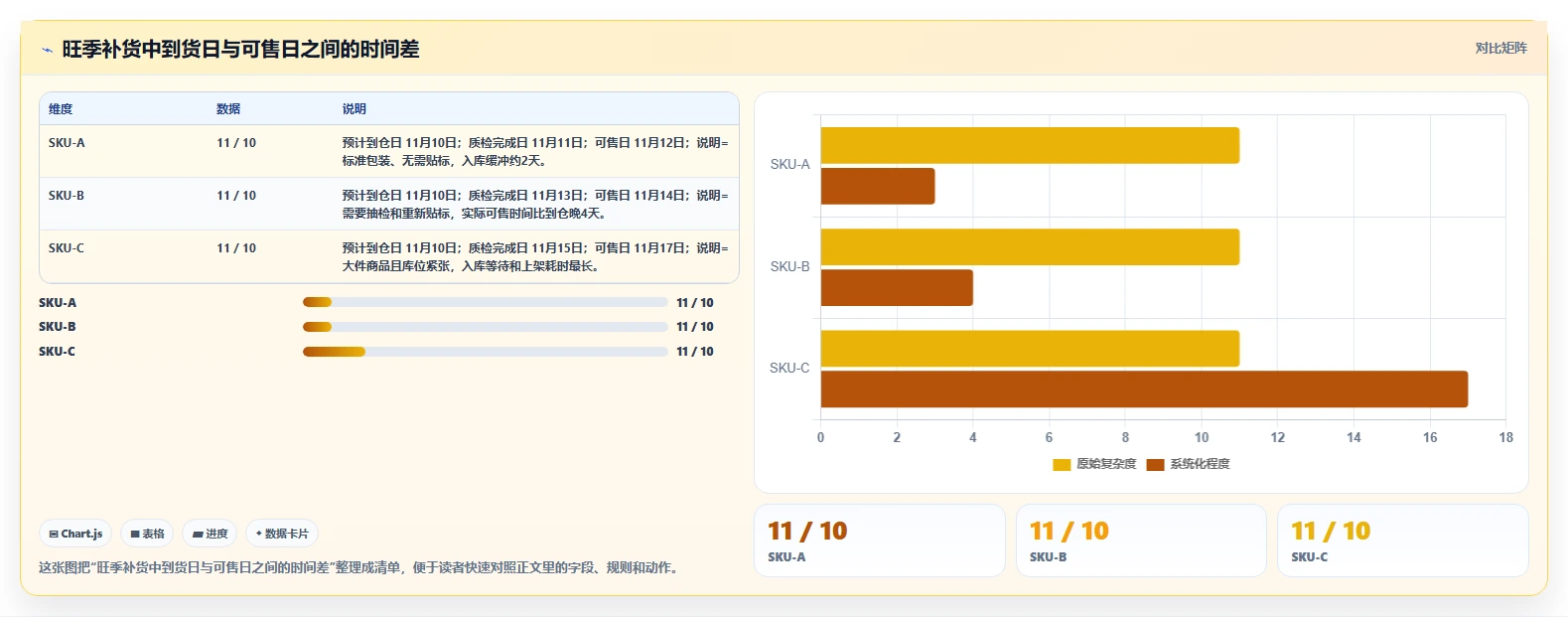Click the SKU-A label beside the progress bars
Screen dimensions: 1568x617
point(58,302)
